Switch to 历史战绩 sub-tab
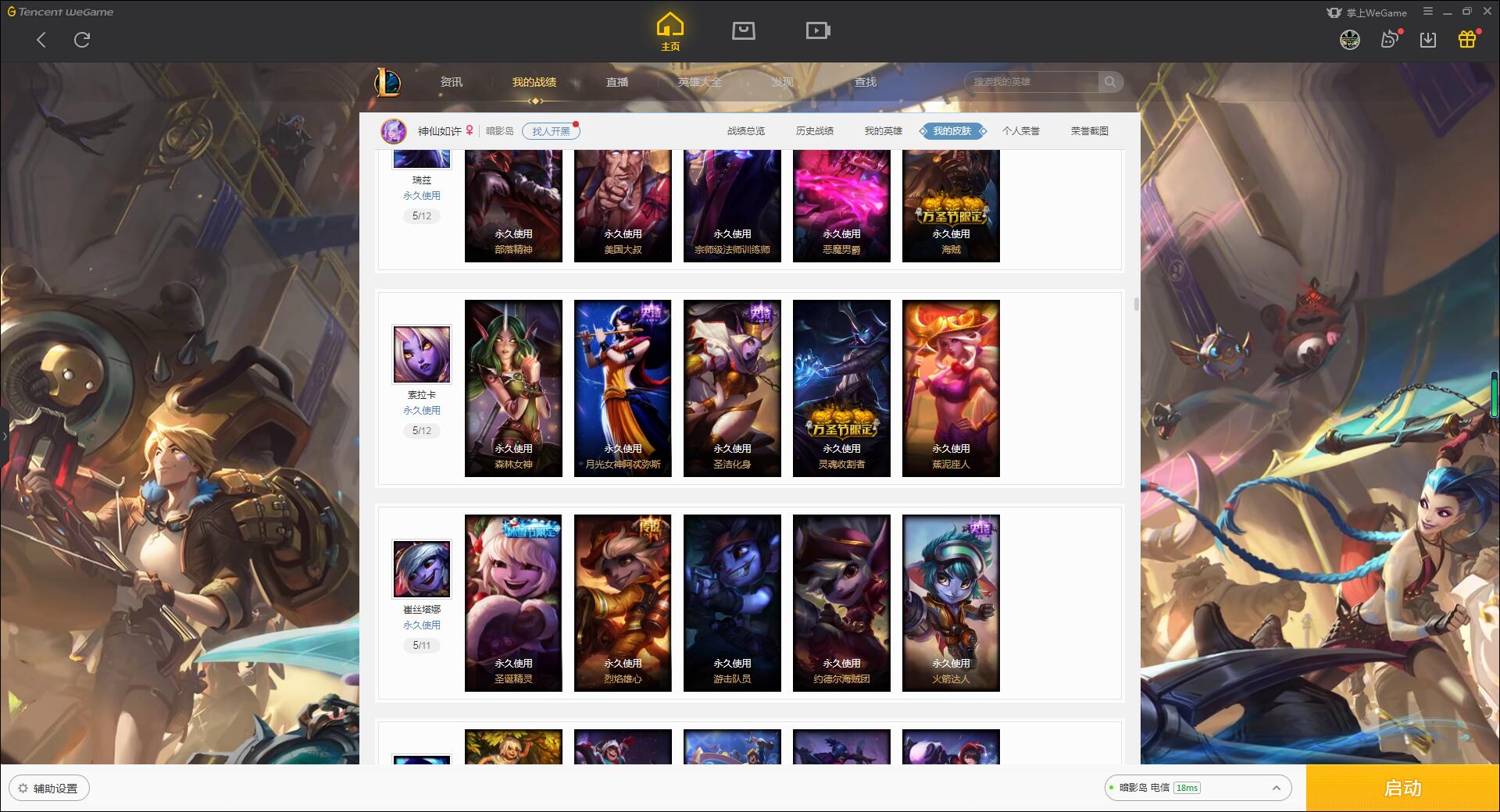The height and width of the screenshot is (812, 1500). pos(815,131)
